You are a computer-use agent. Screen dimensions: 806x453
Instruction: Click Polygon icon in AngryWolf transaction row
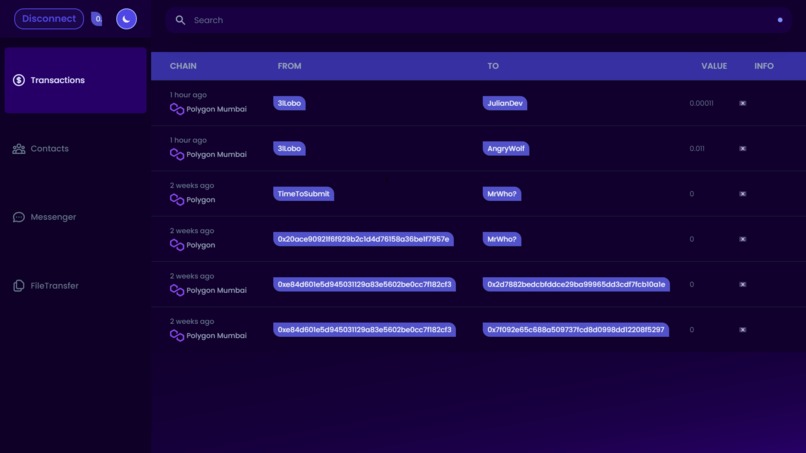tap(177, 154)
